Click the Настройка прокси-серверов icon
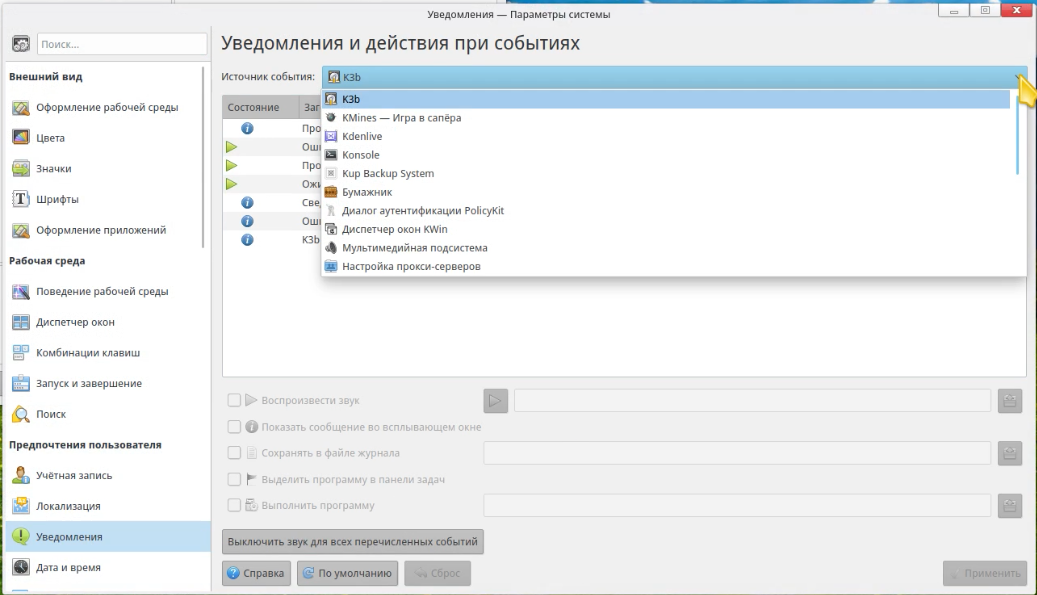1037x595 pixels. tap(331, 266)
